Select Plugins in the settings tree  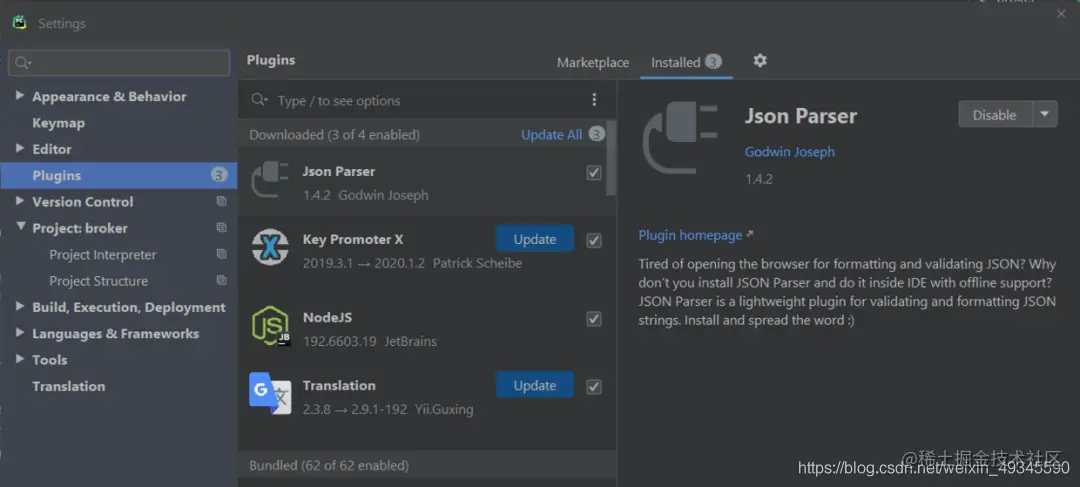pos(118,175)
